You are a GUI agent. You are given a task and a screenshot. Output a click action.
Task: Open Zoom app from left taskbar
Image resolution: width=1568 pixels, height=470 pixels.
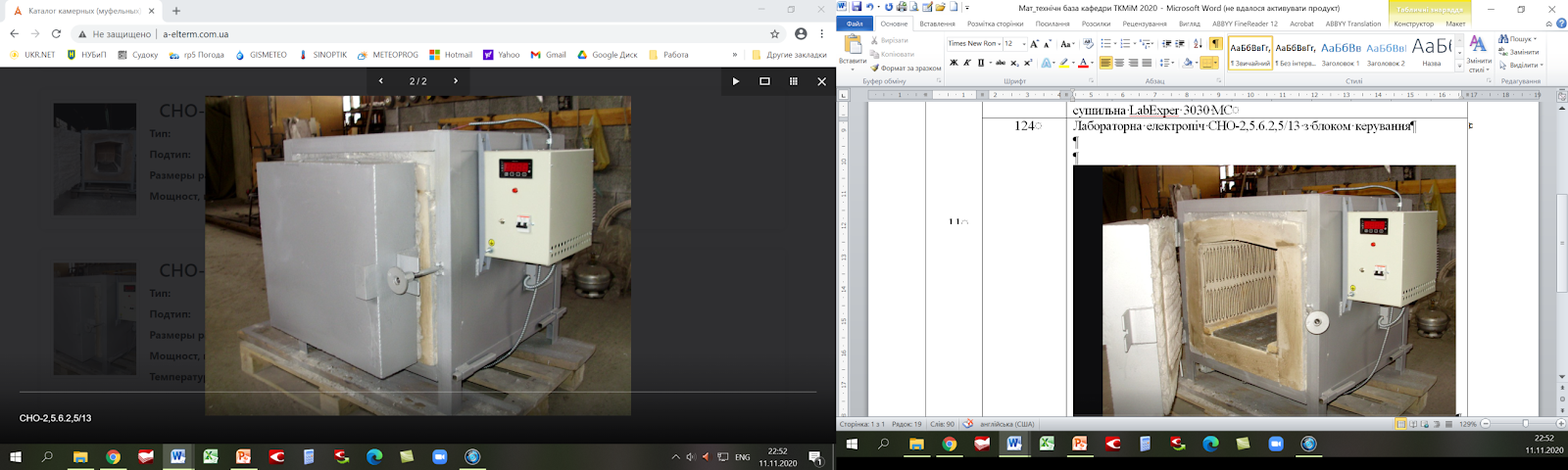[x=440, y=457]
